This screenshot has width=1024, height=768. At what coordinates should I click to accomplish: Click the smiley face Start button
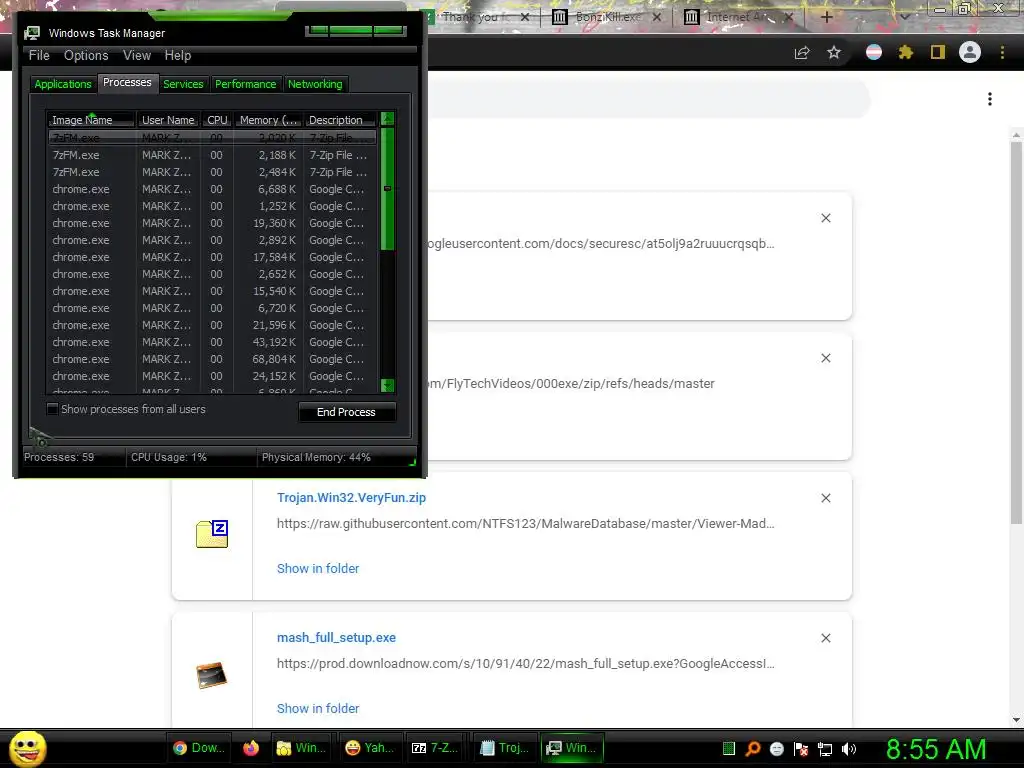click(27, 748)
